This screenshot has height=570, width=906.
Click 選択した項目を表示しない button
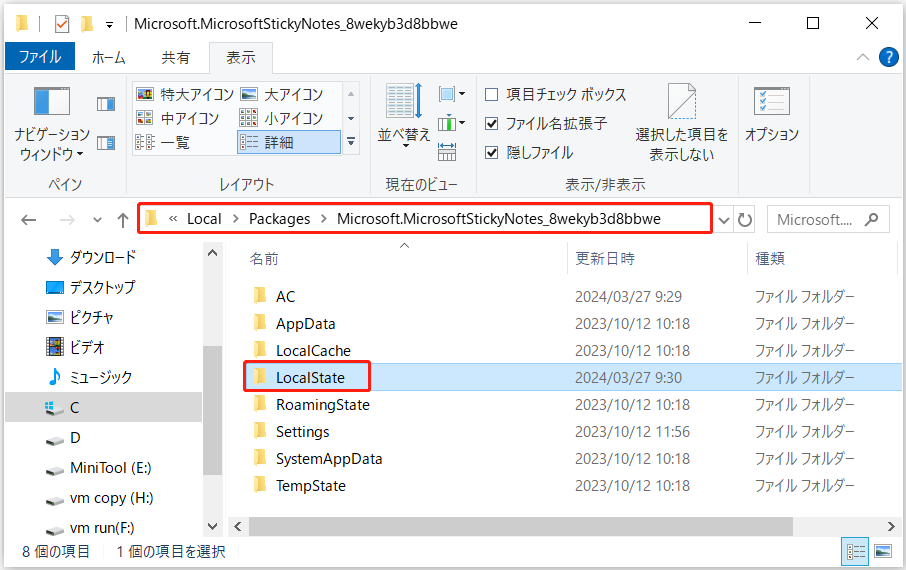pos(682,123)
